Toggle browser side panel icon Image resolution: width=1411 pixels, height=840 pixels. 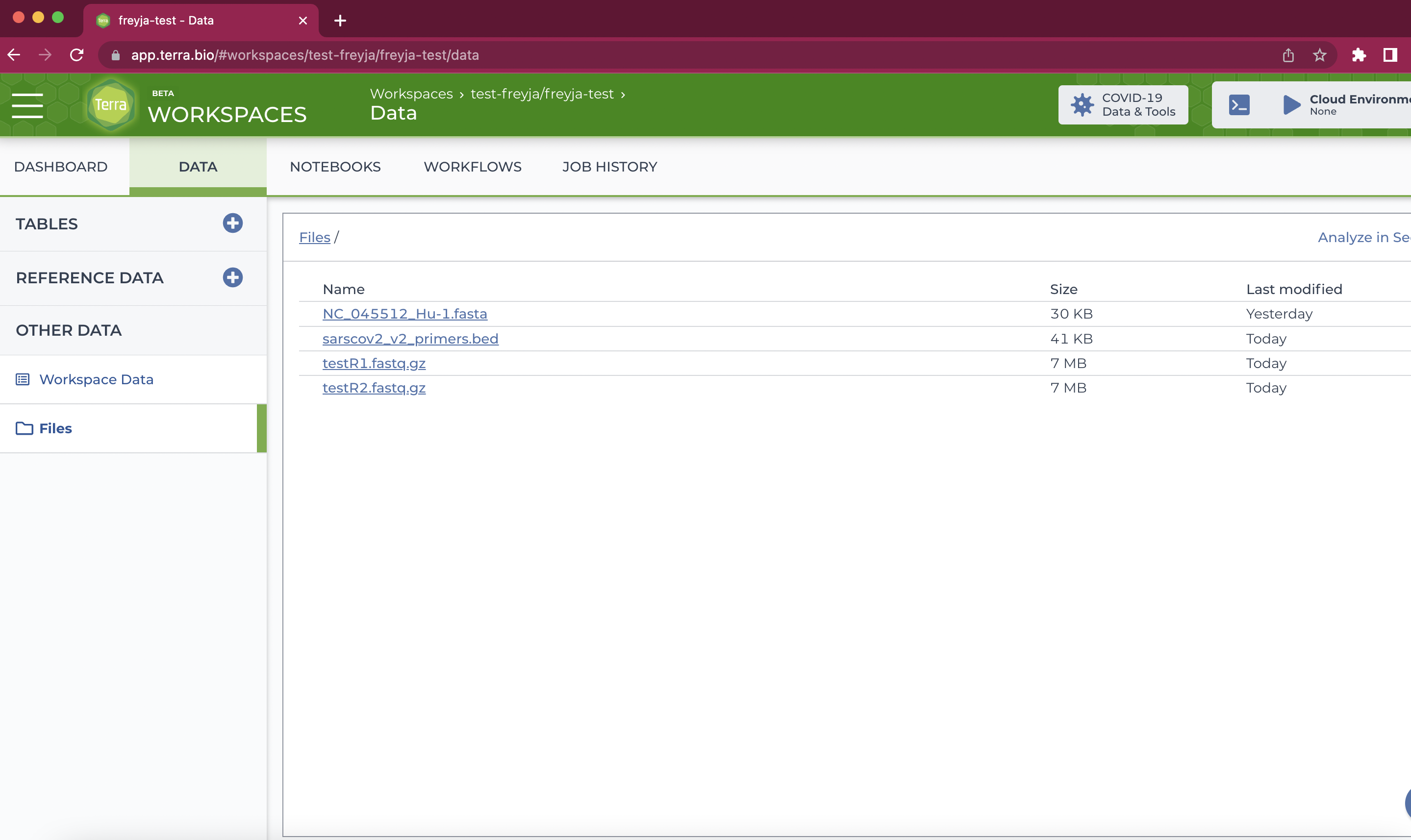pyautogui.click(x=1390, y=55)
